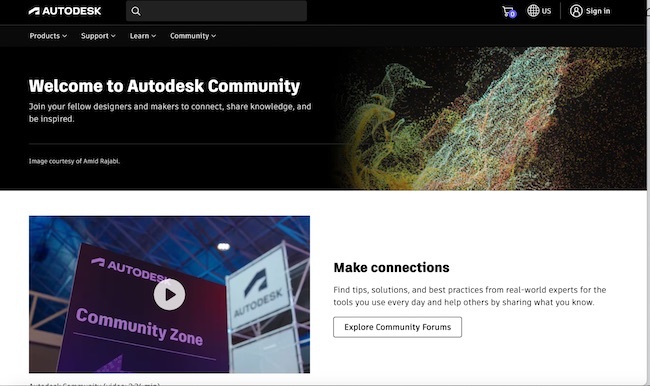650x386 pixels.
Task: Expand the Support menu
Action: pyautogui.click(x=98, y=36)
